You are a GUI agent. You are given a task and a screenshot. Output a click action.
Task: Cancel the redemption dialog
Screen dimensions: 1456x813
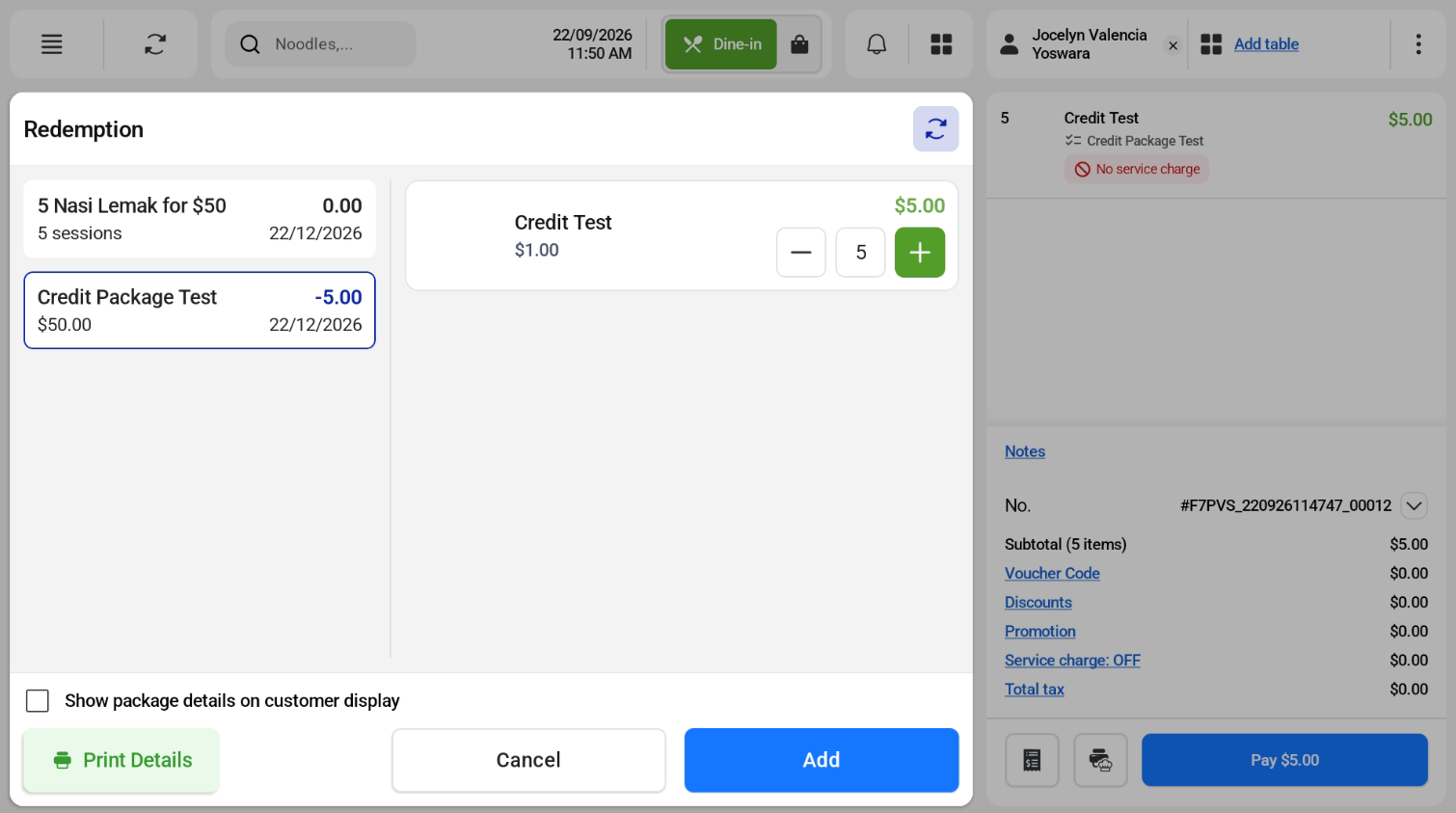pos(528,761)
